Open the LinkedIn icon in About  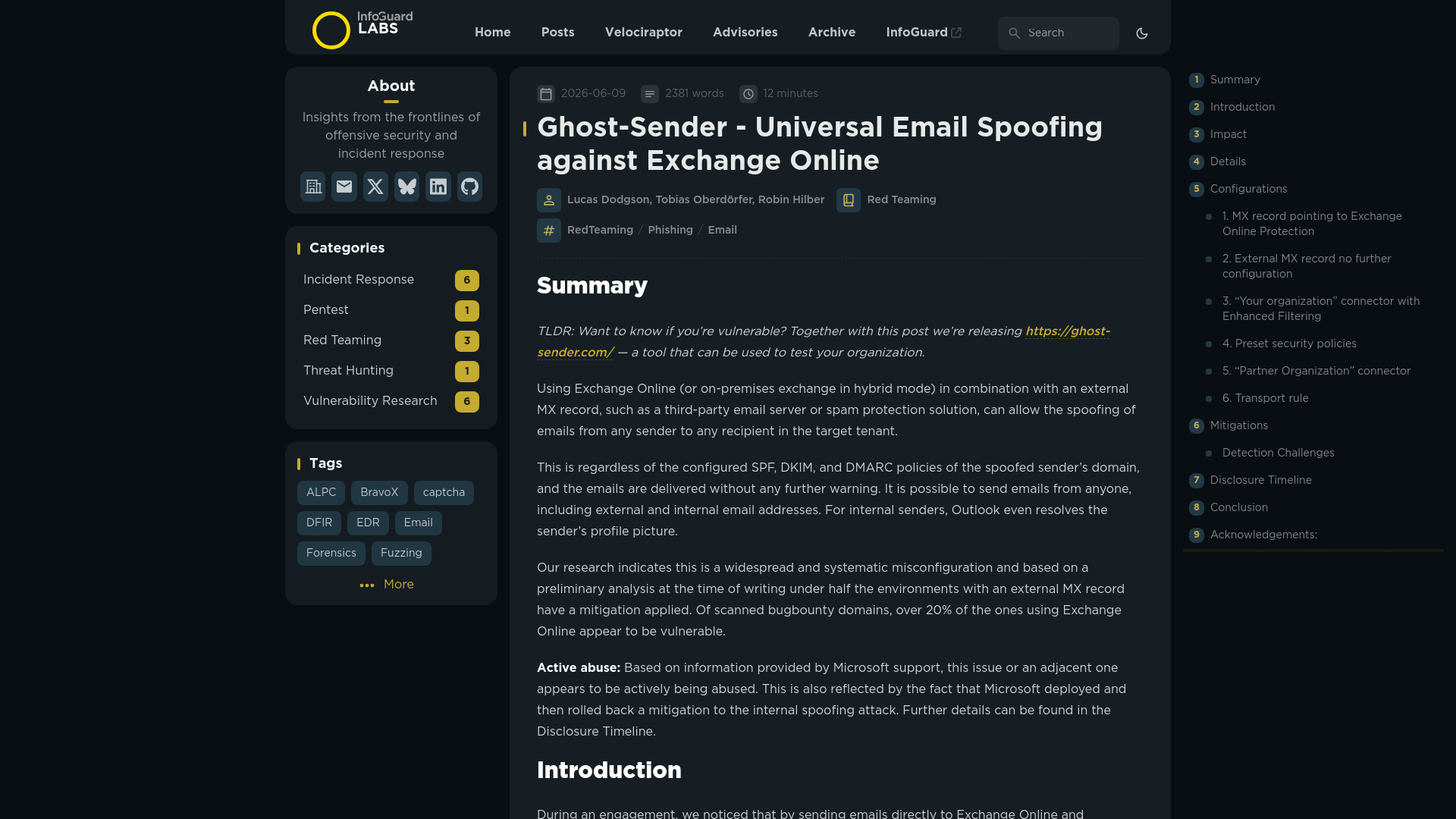click(x=438, y=187)
